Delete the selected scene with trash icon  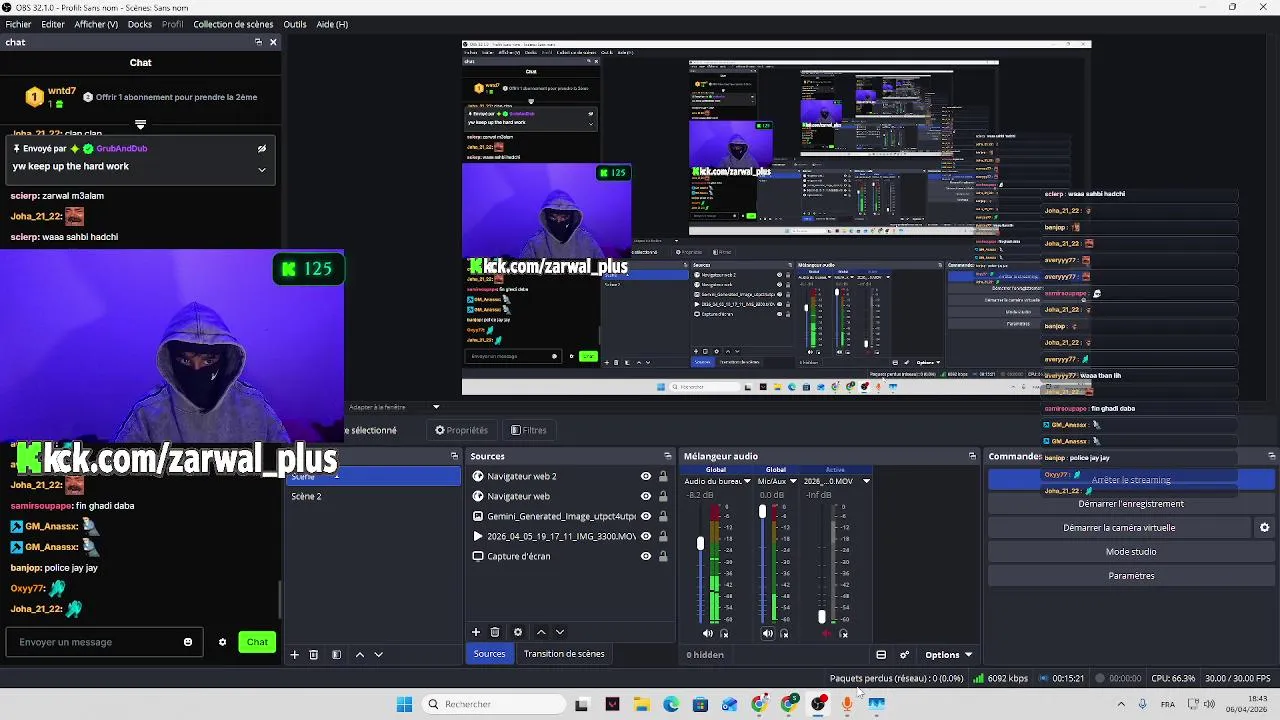click(313, 654)
